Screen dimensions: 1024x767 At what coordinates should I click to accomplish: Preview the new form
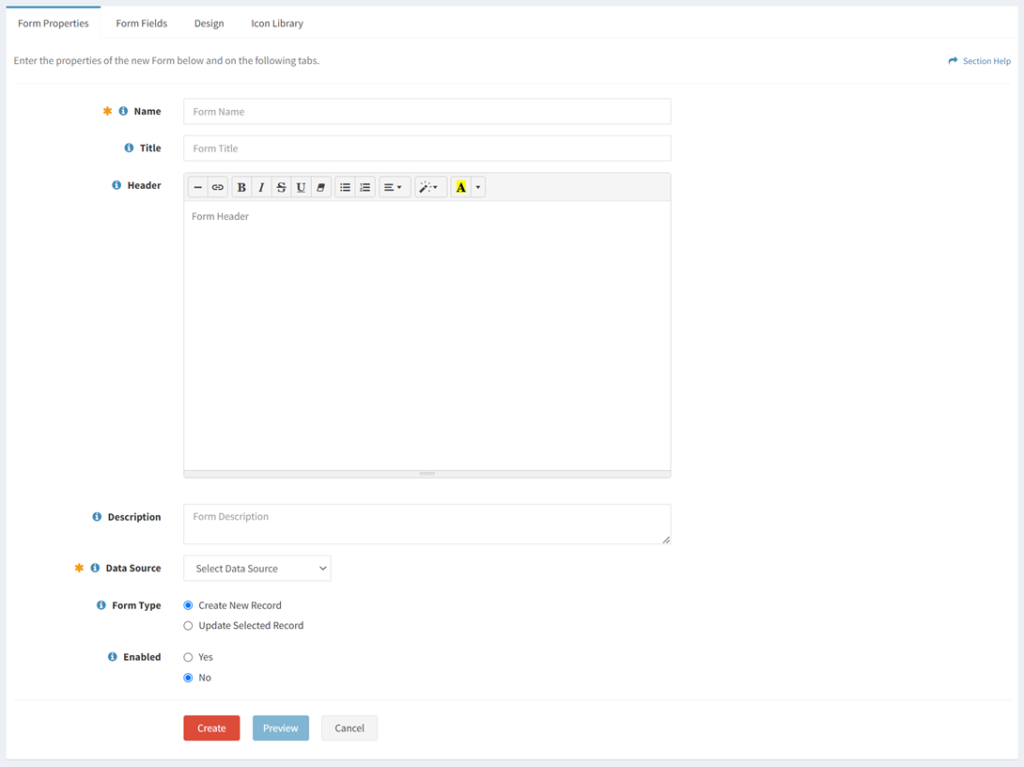[x=280, y=728]
